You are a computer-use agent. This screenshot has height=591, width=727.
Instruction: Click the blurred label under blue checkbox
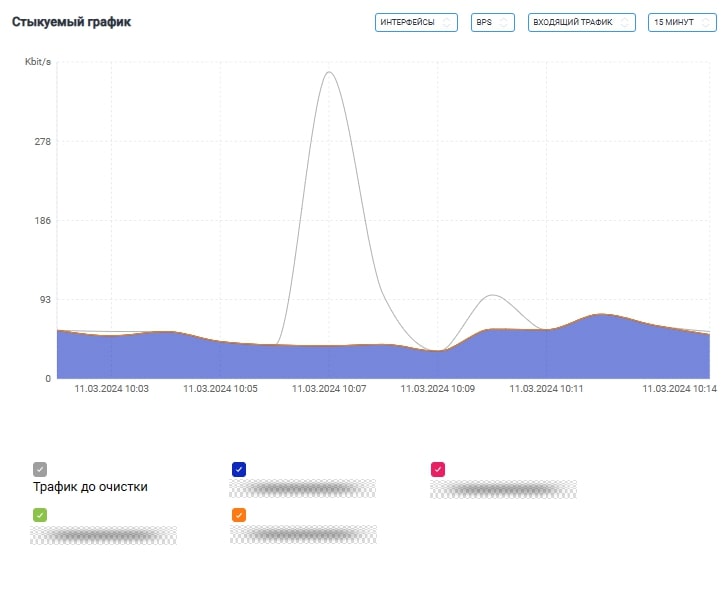click(303, 489)
